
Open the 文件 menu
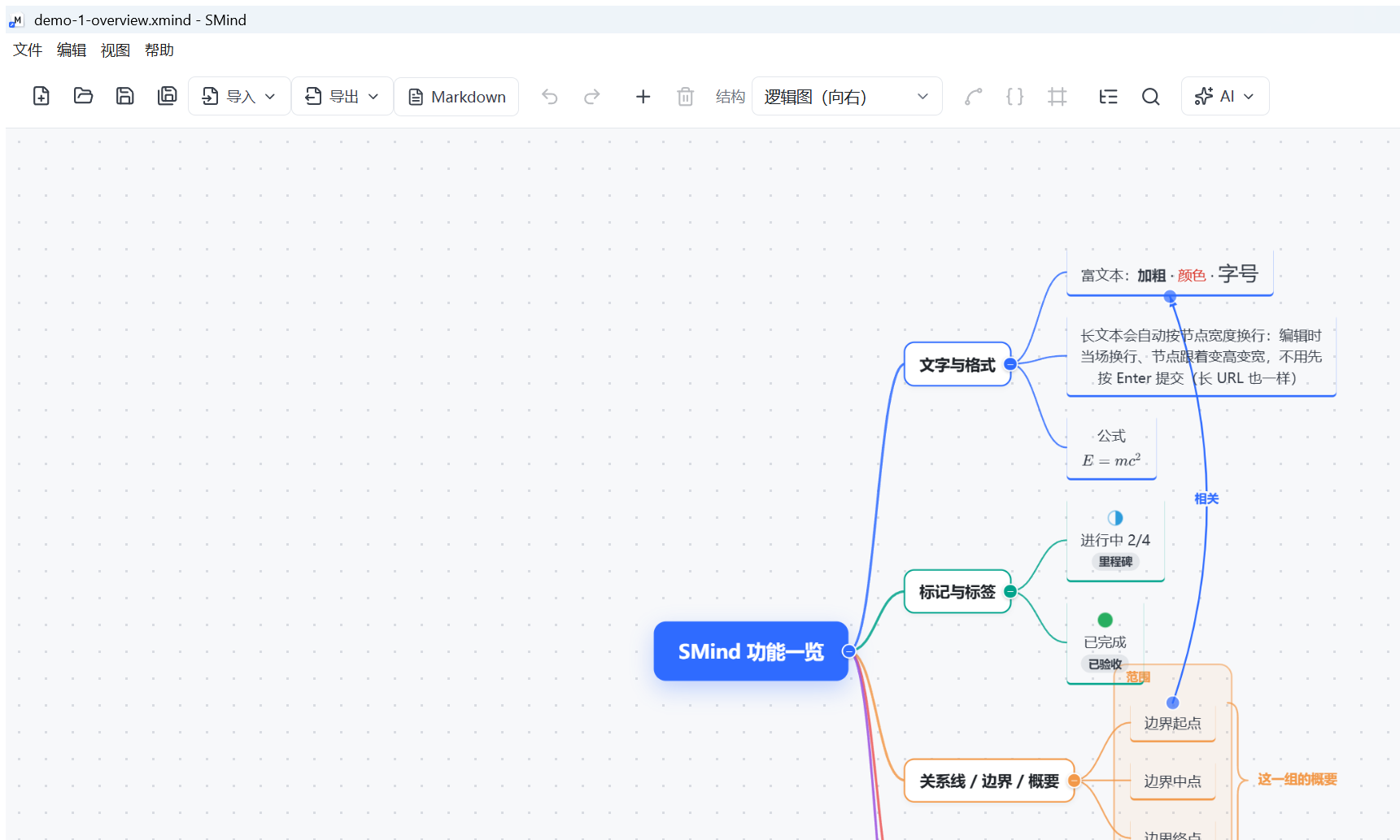[28, 50]
